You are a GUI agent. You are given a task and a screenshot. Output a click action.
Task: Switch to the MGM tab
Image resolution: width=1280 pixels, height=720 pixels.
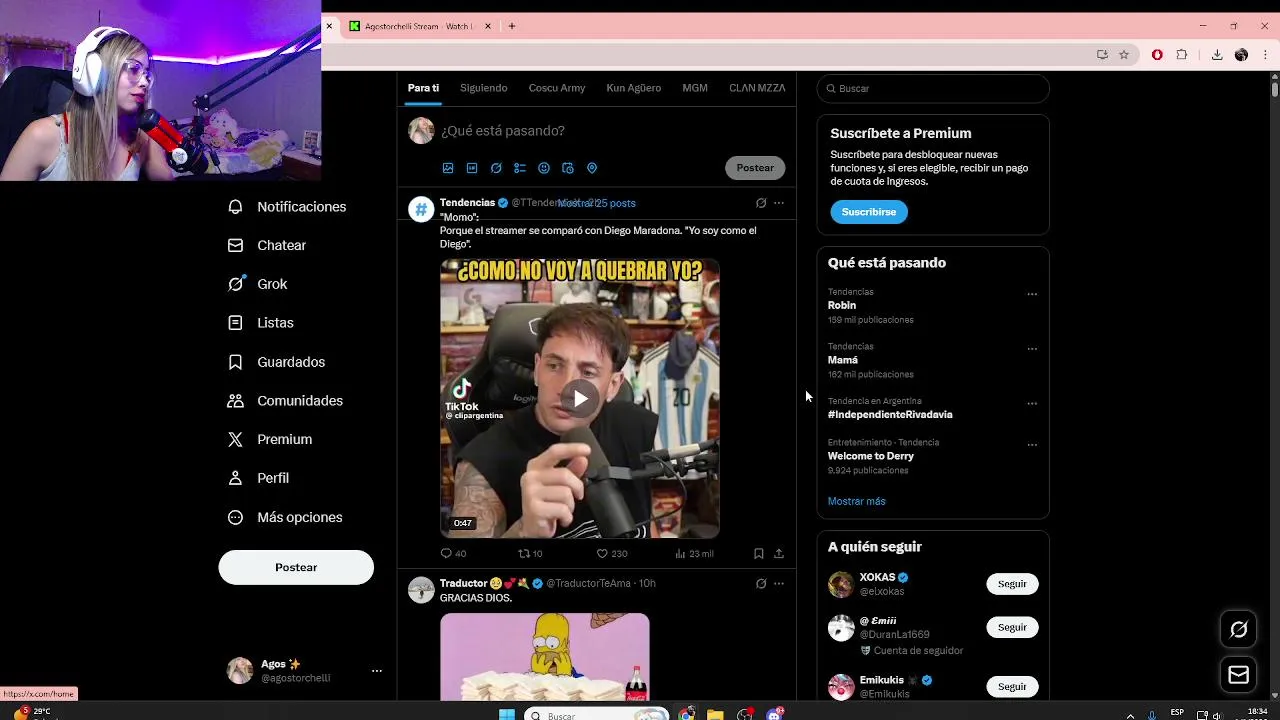695,88
